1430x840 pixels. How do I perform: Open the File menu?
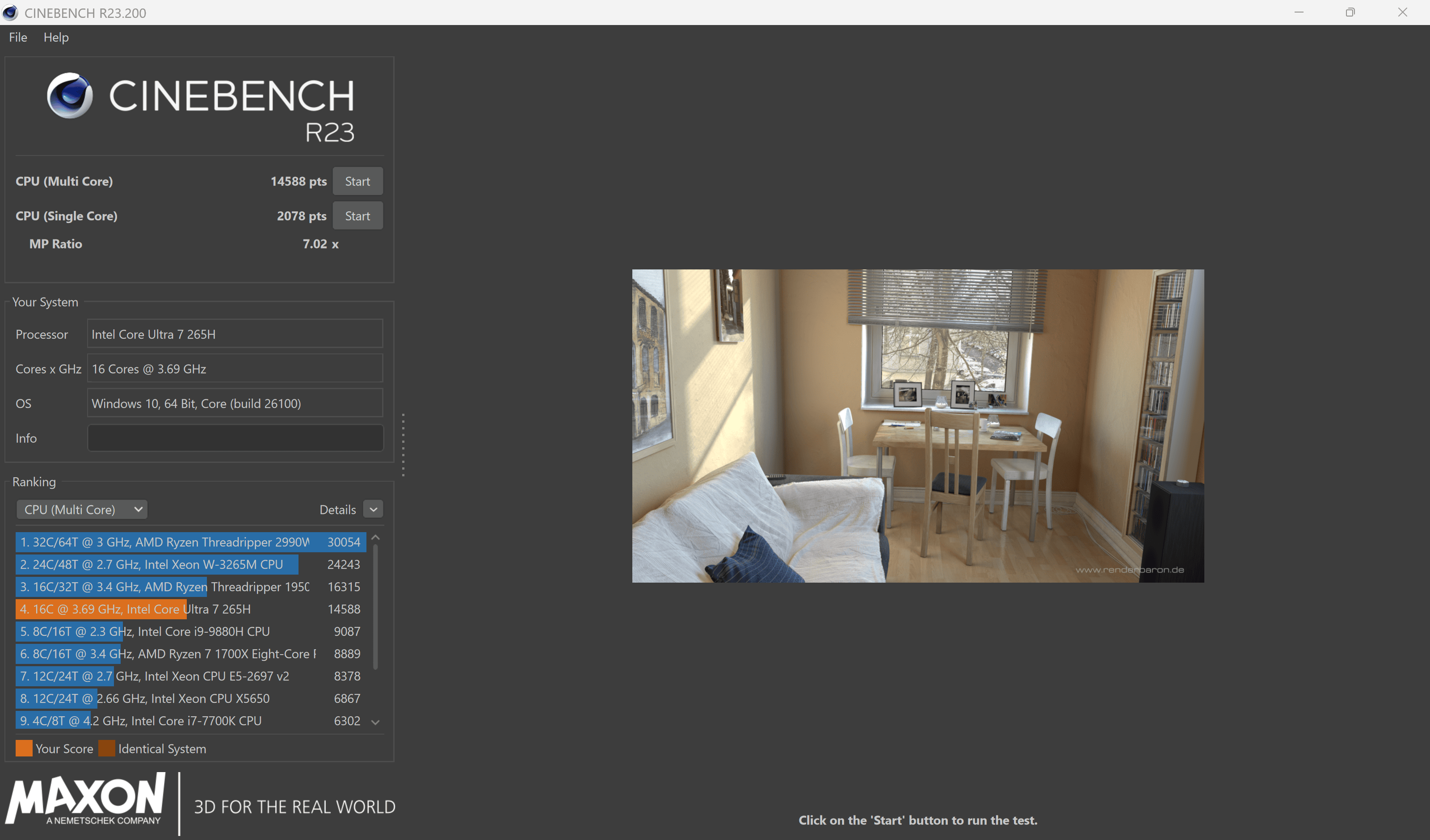18,38
